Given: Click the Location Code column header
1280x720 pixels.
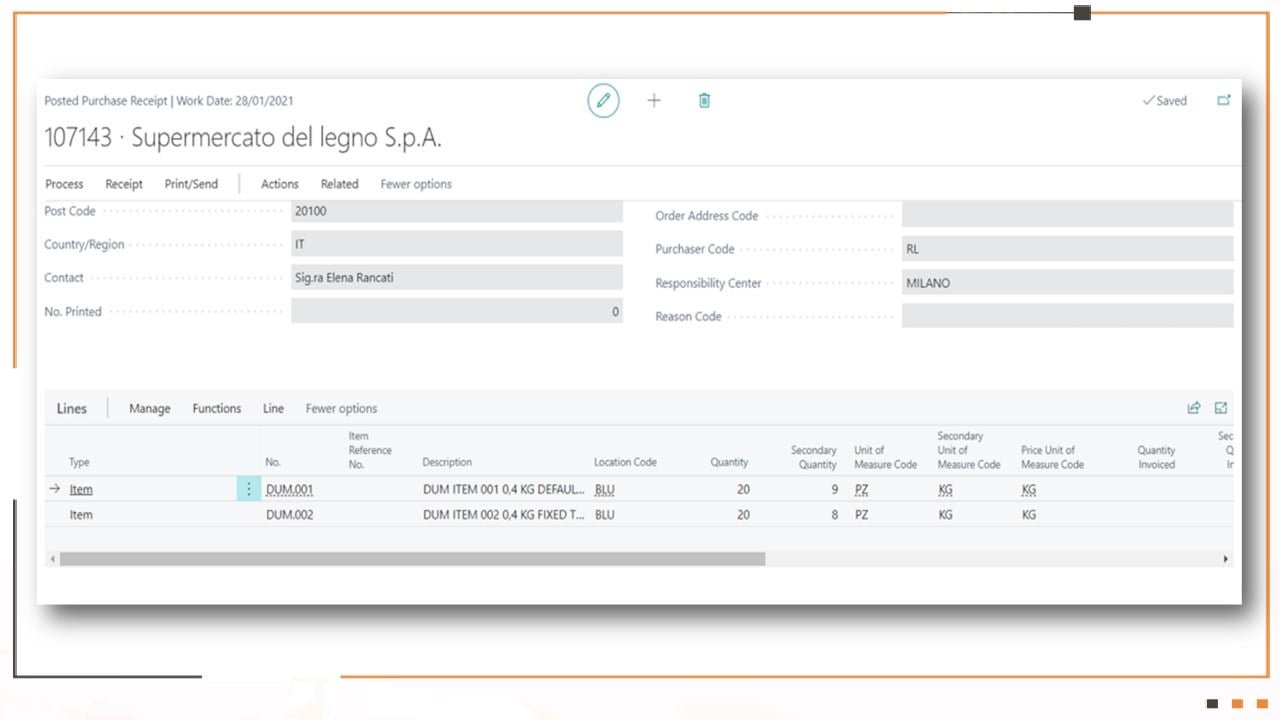Looking at the screenshot, I should tap(625, 462).
